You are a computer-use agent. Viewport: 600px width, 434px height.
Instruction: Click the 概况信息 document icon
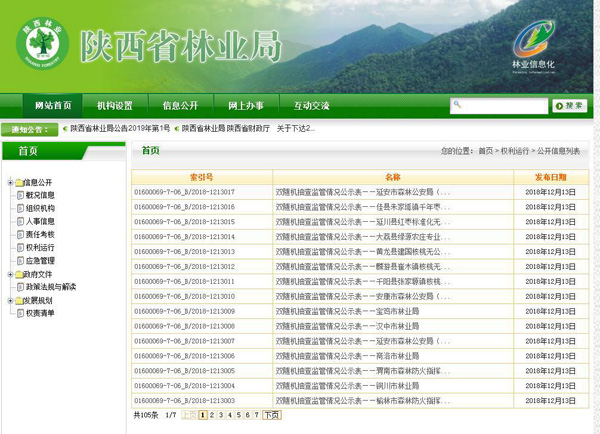coord(18,195)
